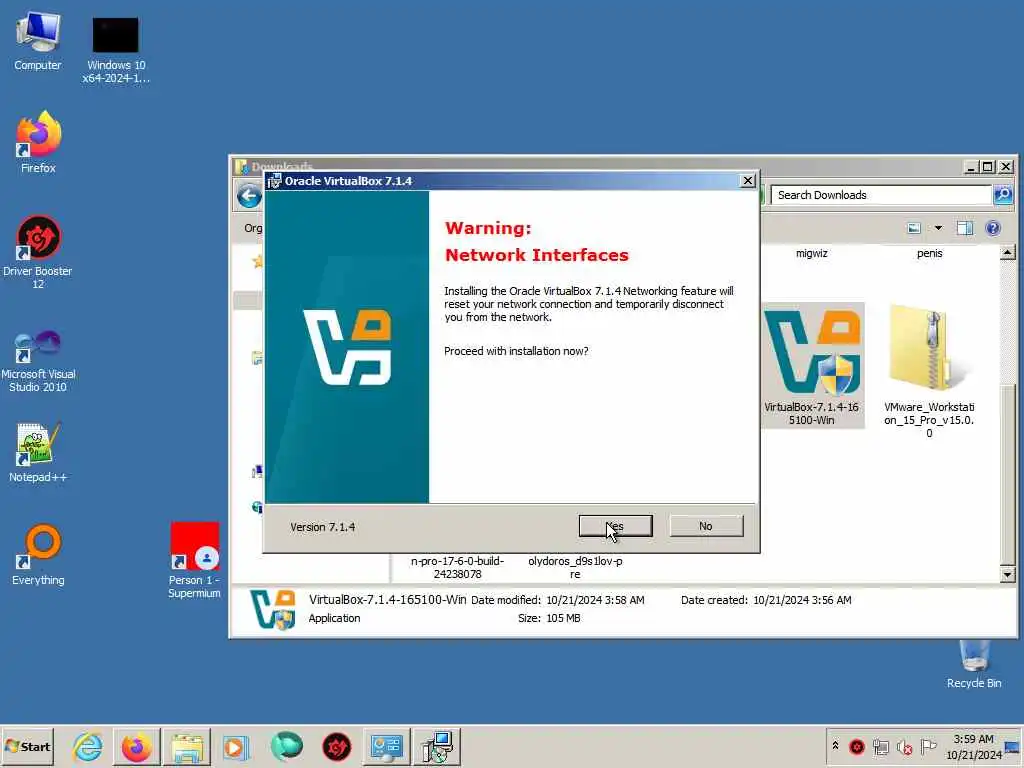Select the olydoros_d9s1lov-pre file
The height and width of the screenshot is (768, 1024).
(575, 568)
